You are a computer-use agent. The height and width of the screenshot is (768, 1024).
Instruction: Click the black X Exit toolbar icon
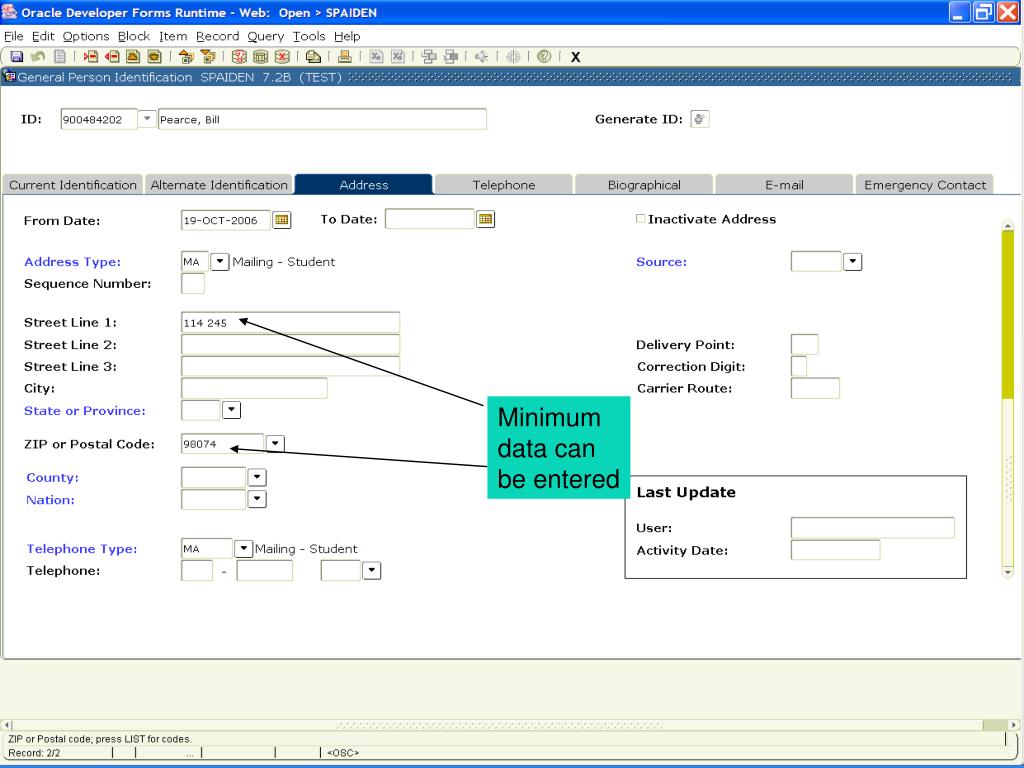point(575,57)
